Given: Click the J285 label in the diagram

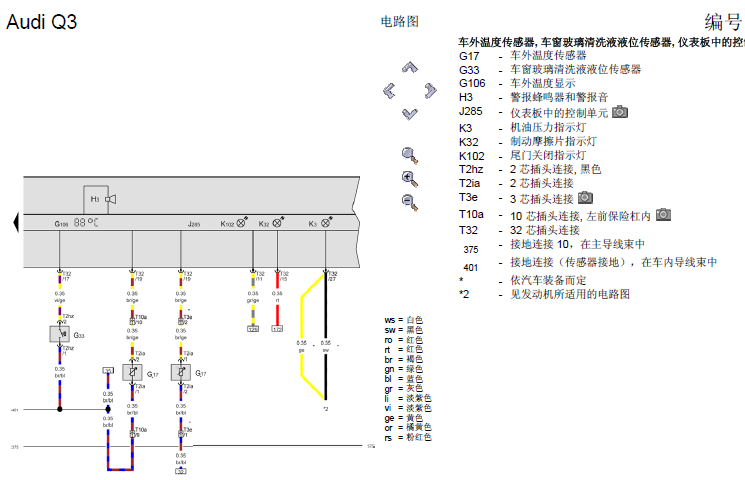Looking at the screenshot, I should click(193, 224).
